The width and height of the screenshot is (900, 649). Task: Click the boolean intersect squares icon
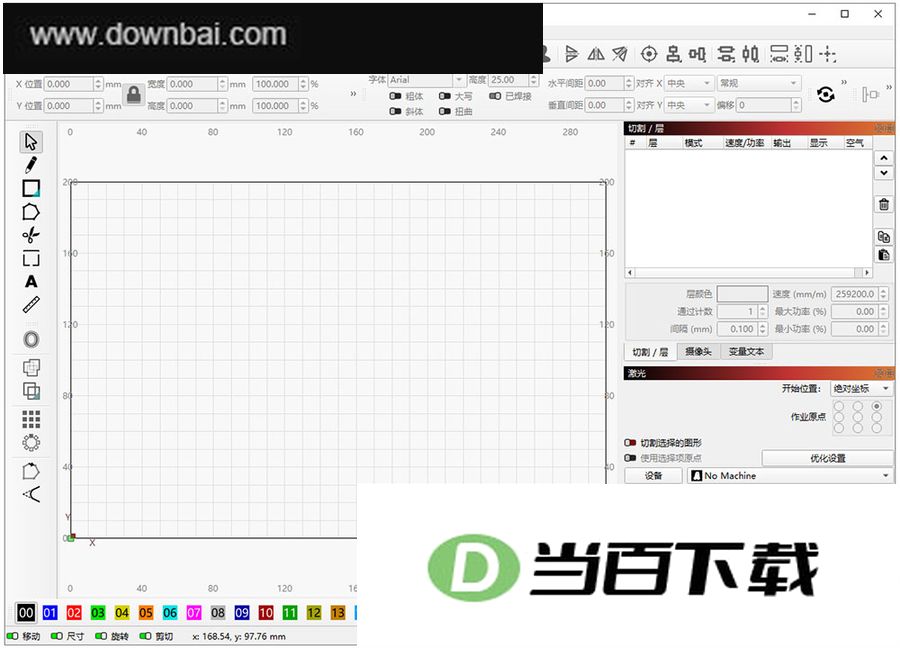(31, 391)
